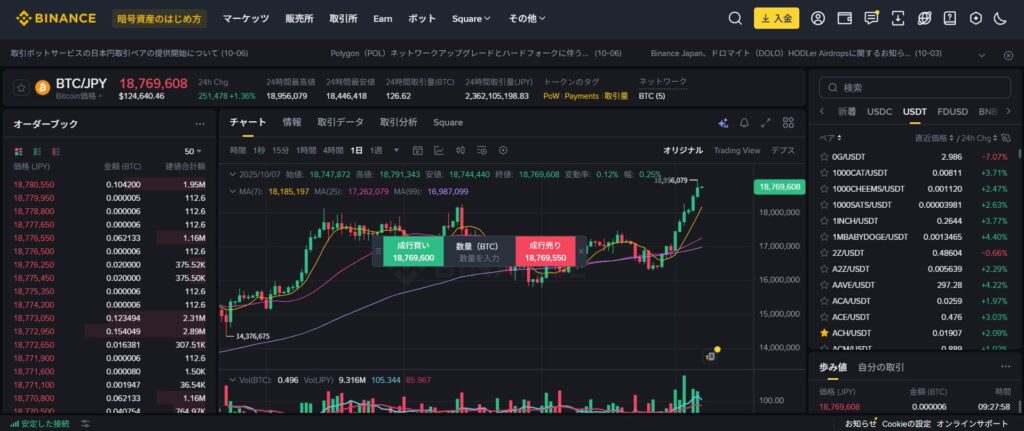The width and height of the screenshot is (1024, 431).
Task: Switch to the 取引データ tab
Action: coord(340,122)
